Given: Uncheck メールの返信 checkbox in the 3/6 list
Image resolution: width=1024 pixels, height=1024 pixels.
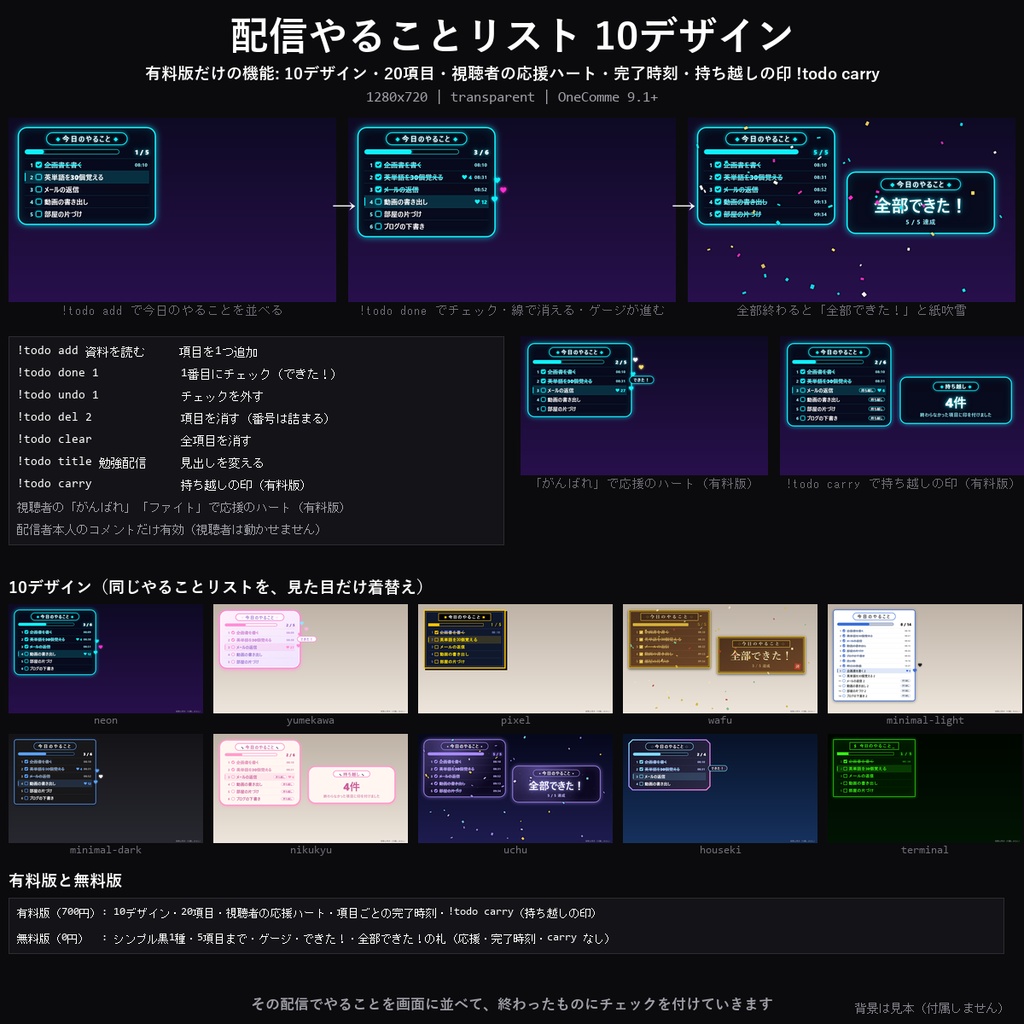Looking at the screenshot, I should click(x=378, y=189).
